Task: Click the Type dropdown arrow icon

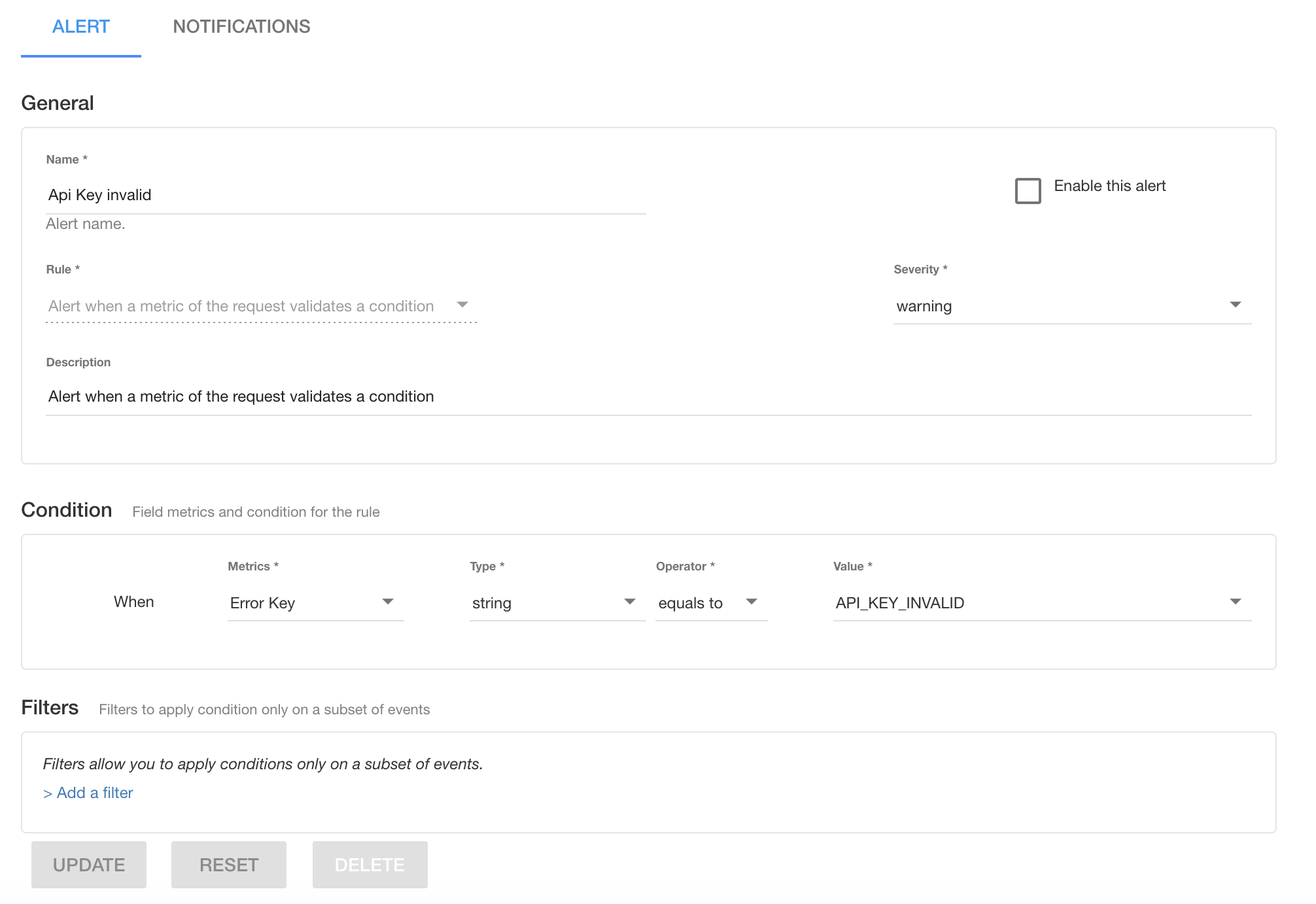Action: (x=630, y=602)
